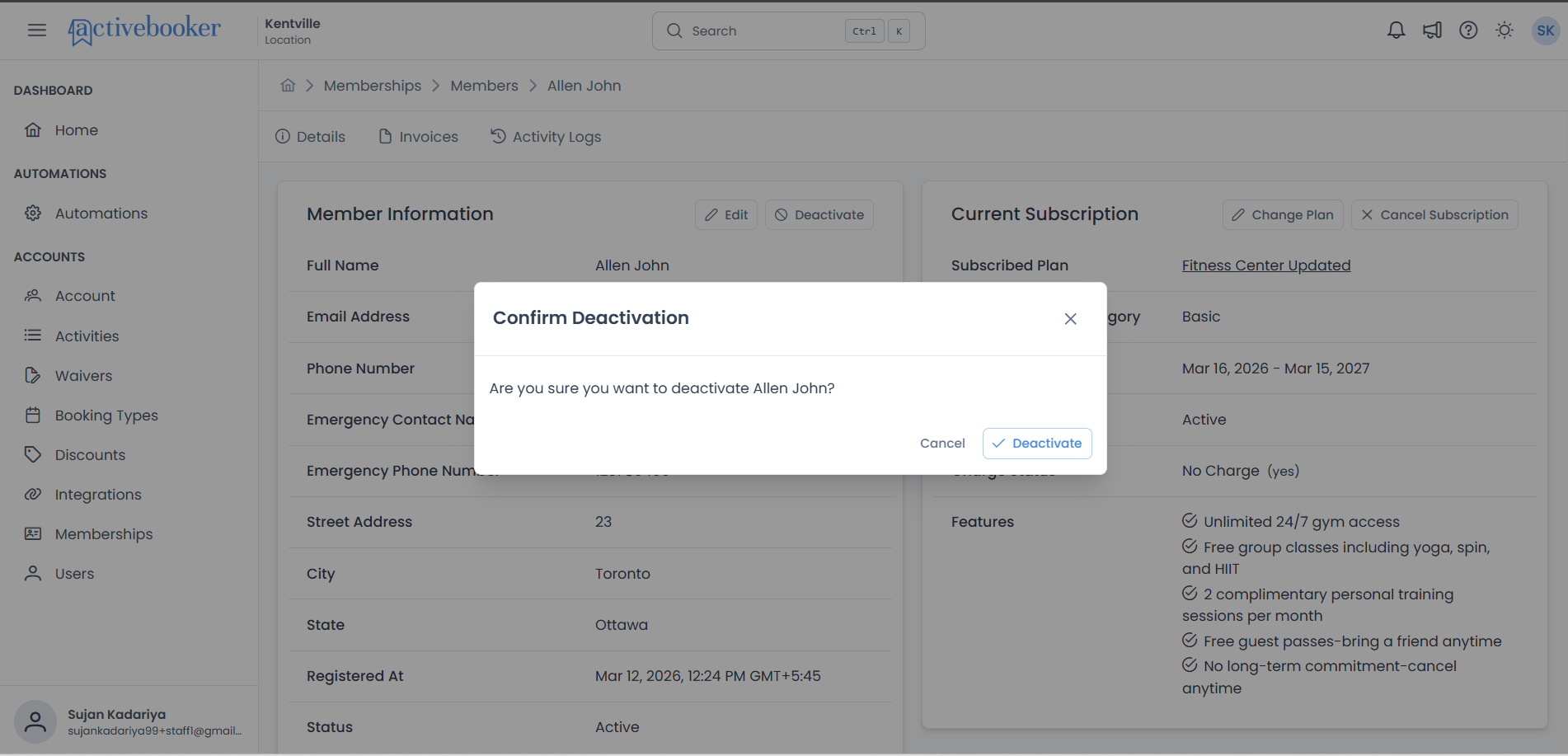
Task: Click the Kentville Location selector
Action: click(x=293, y=31)
